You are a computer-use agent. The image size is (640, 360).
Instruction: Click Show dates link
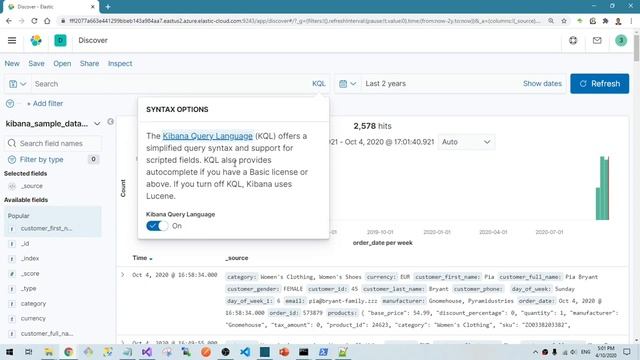tap(542, 84)
